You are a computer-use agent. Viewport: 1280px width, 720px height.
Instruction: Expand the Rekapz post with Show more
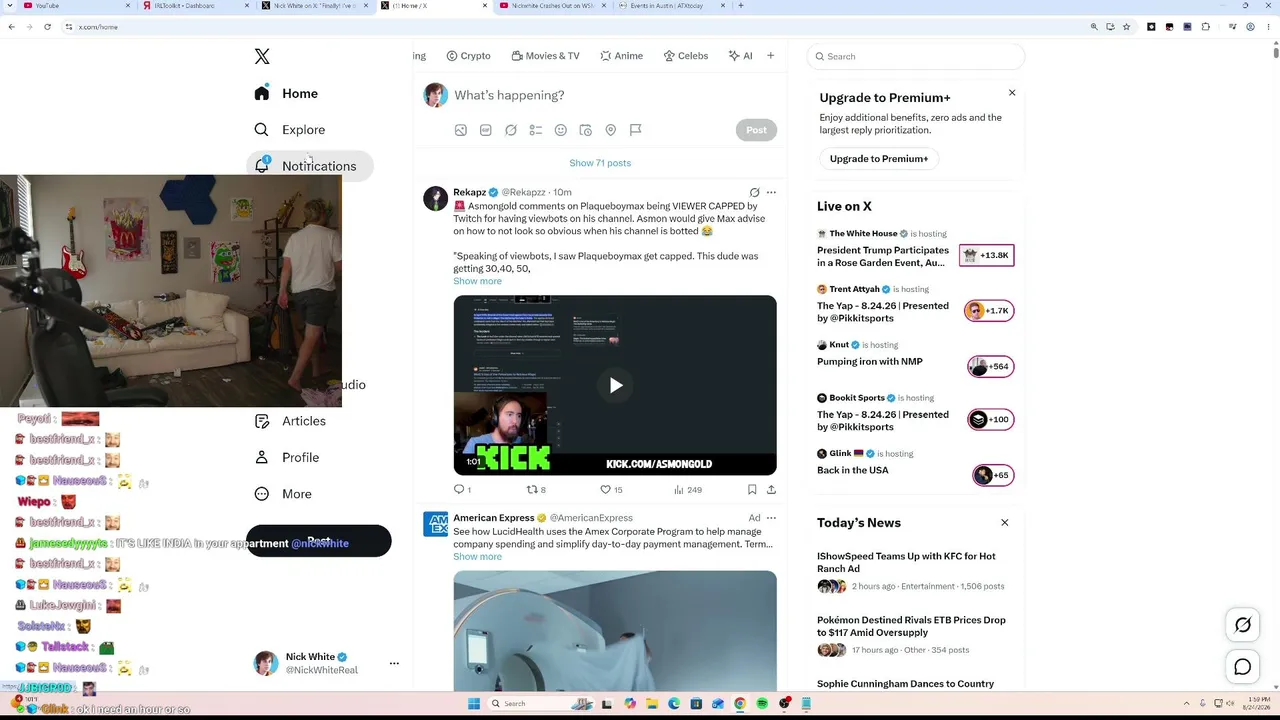pos(477,281)
